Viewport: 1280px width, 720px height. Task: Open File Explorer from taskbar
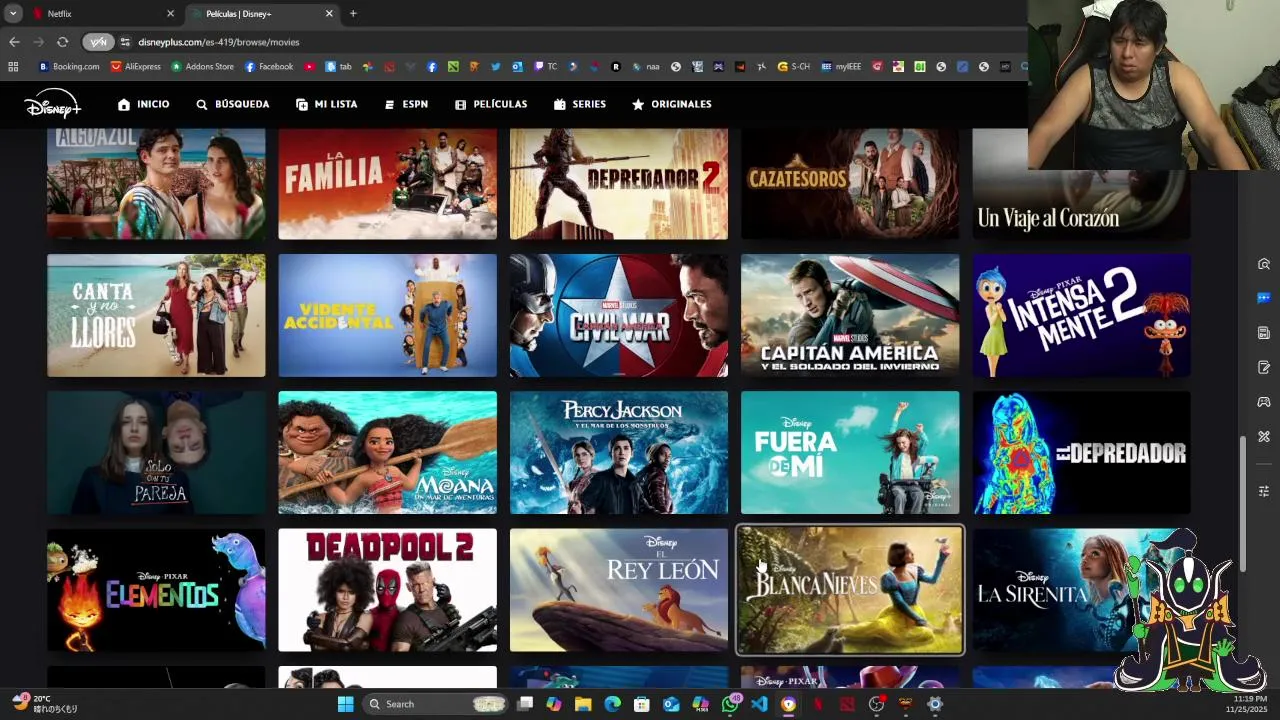coord(583,704)
